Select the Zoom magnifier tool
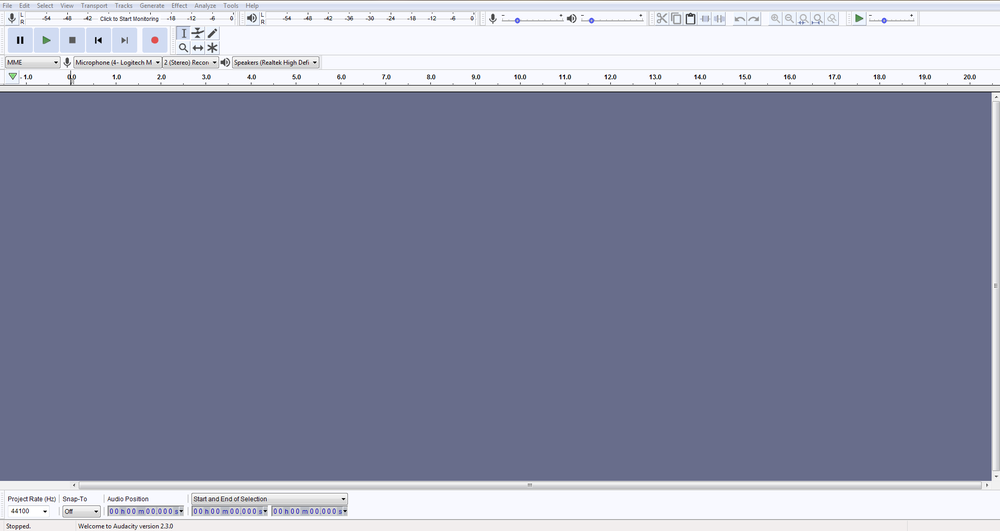Screen dimensions: 1000x531 coord(183,48)
